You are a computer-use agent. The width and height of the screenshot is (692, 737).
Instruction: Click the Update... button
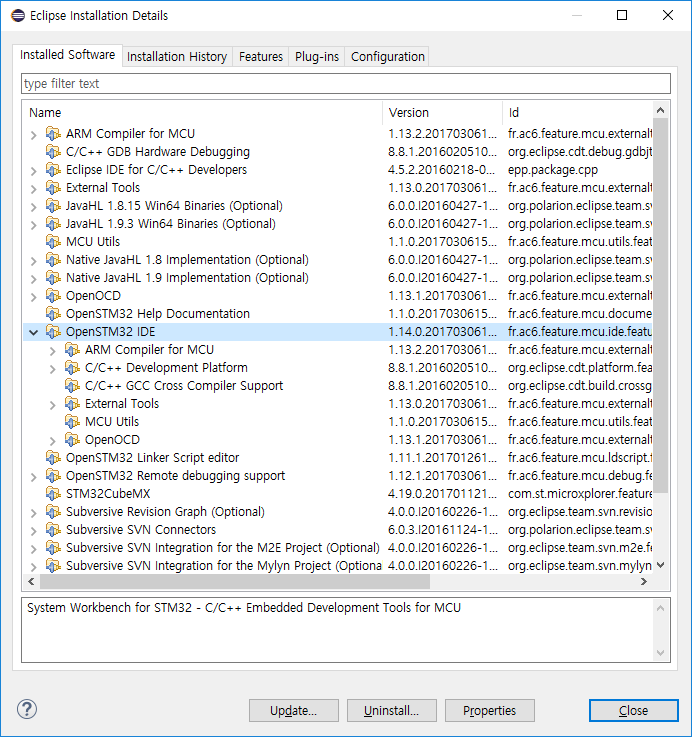(x=294, y=710)
